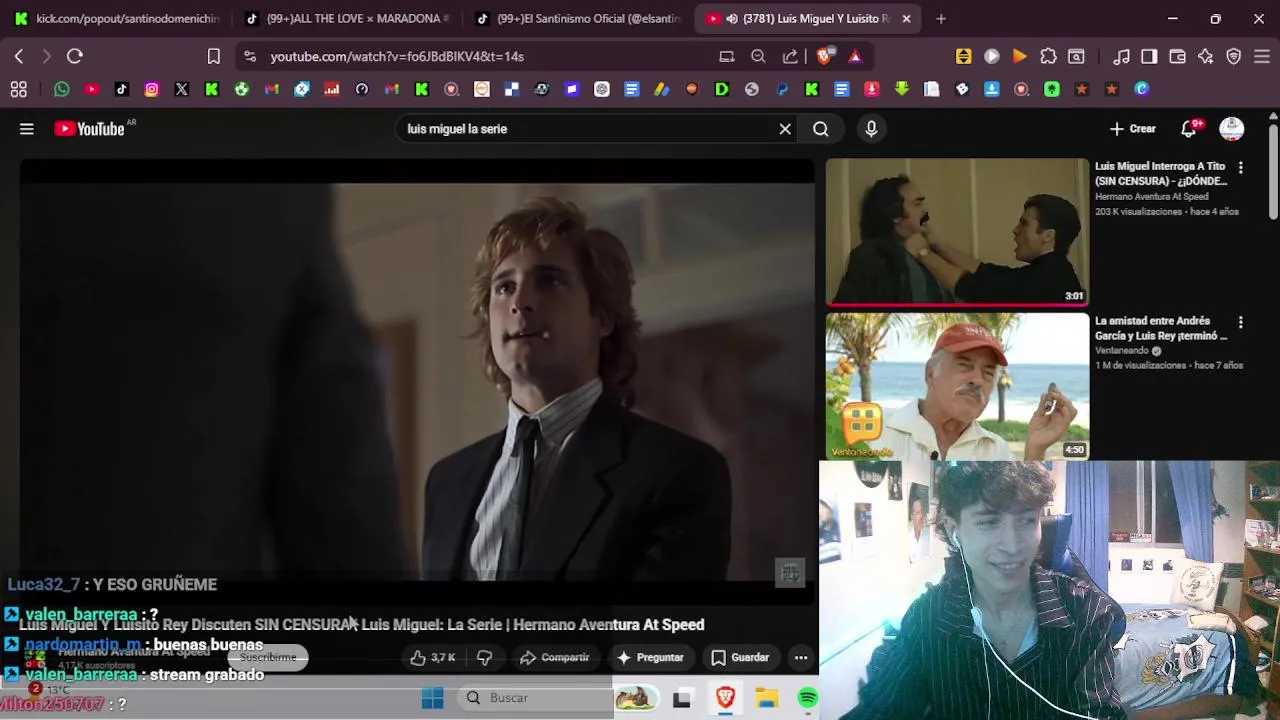
Task: Open File Explorer from the taskbar
Action: (x=767, y=698)
